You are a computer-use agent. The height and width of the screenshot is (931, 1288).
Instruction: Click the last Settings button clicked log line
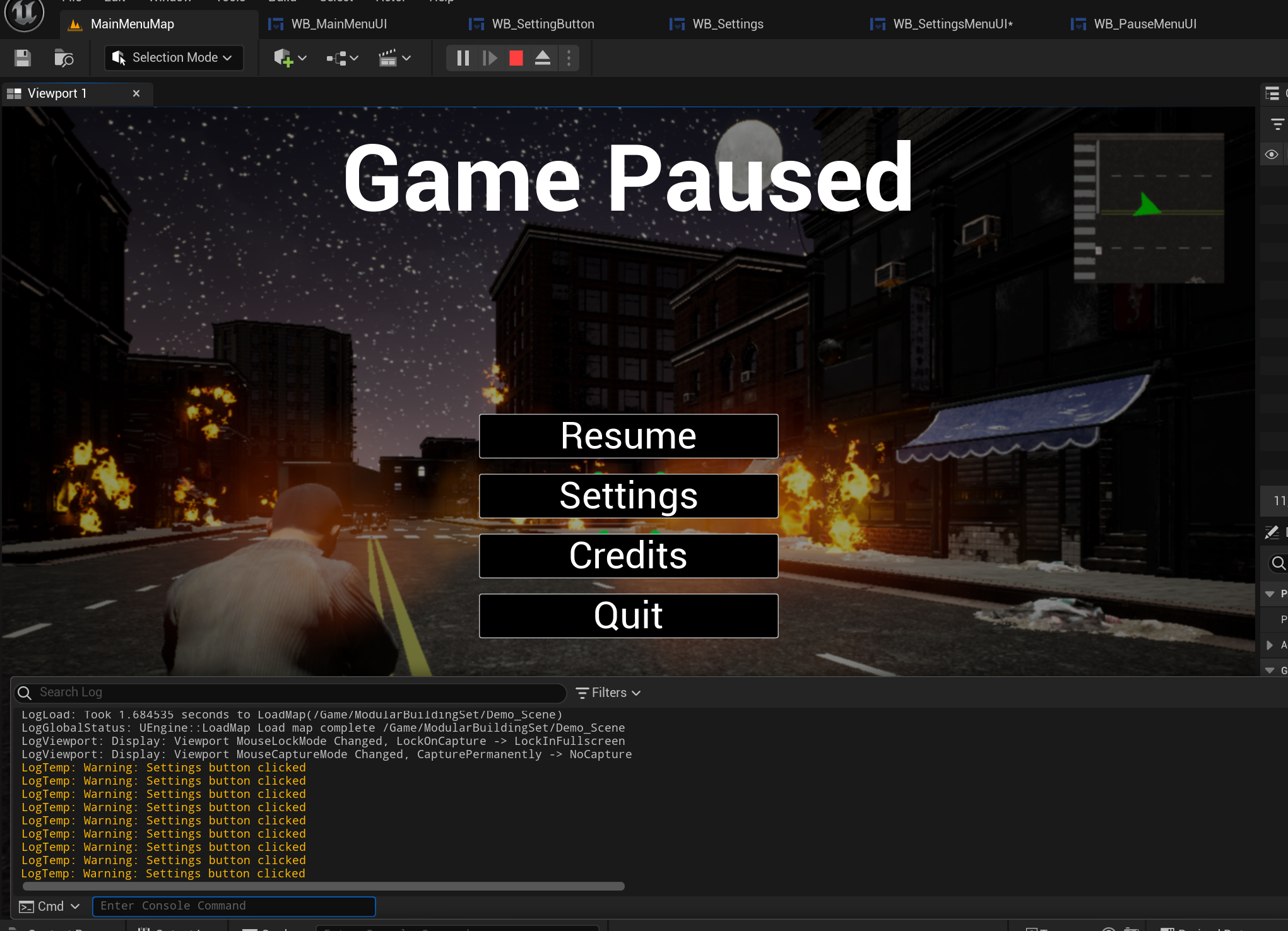point(163,874)
